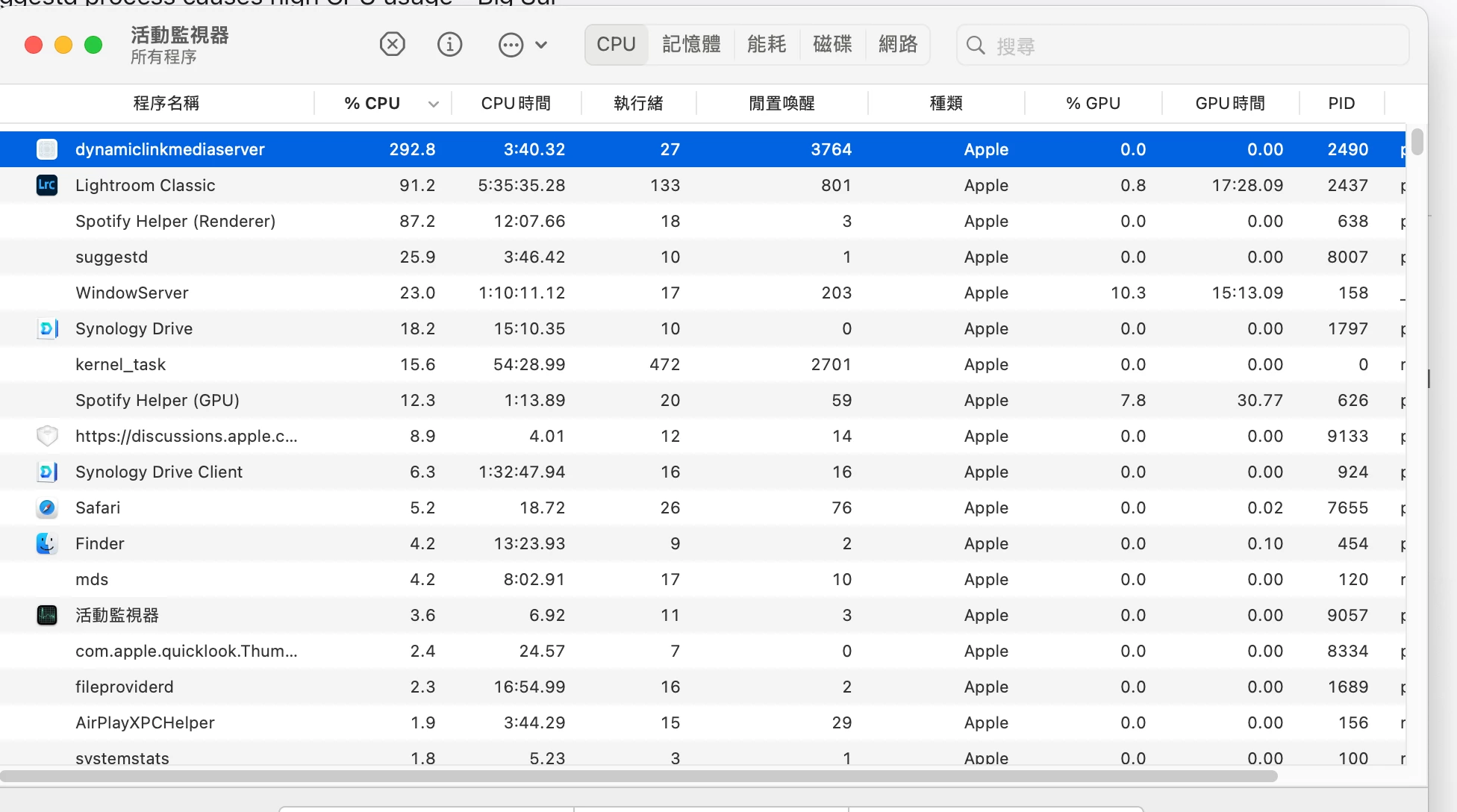Click the dynamiclinkmediaserver process icon
The width and height of the screenshot is (1457, 812).
pos(47,149)
